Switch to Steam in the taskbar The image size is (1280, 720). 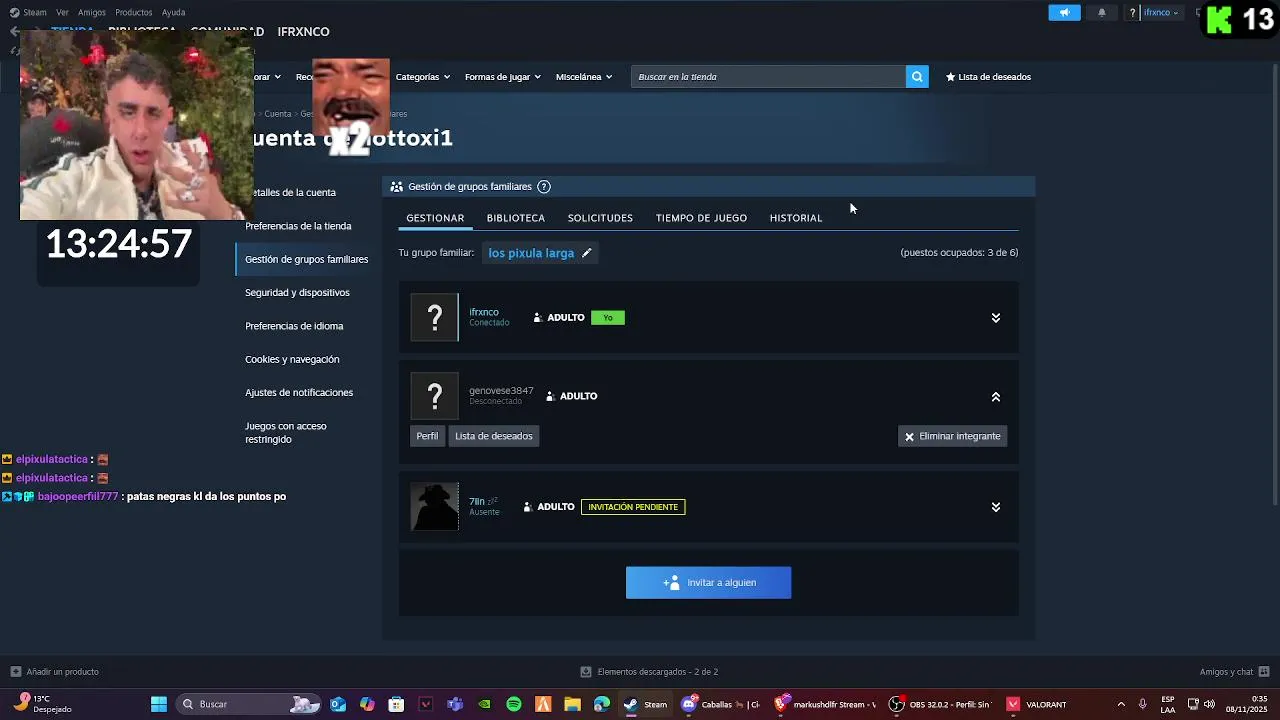point(645,704)
